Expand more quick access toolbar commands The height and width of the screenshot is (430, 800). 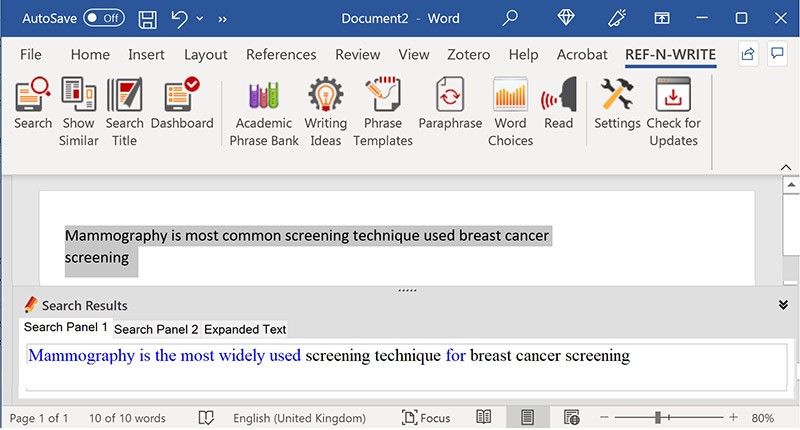[x=222, y=19]
